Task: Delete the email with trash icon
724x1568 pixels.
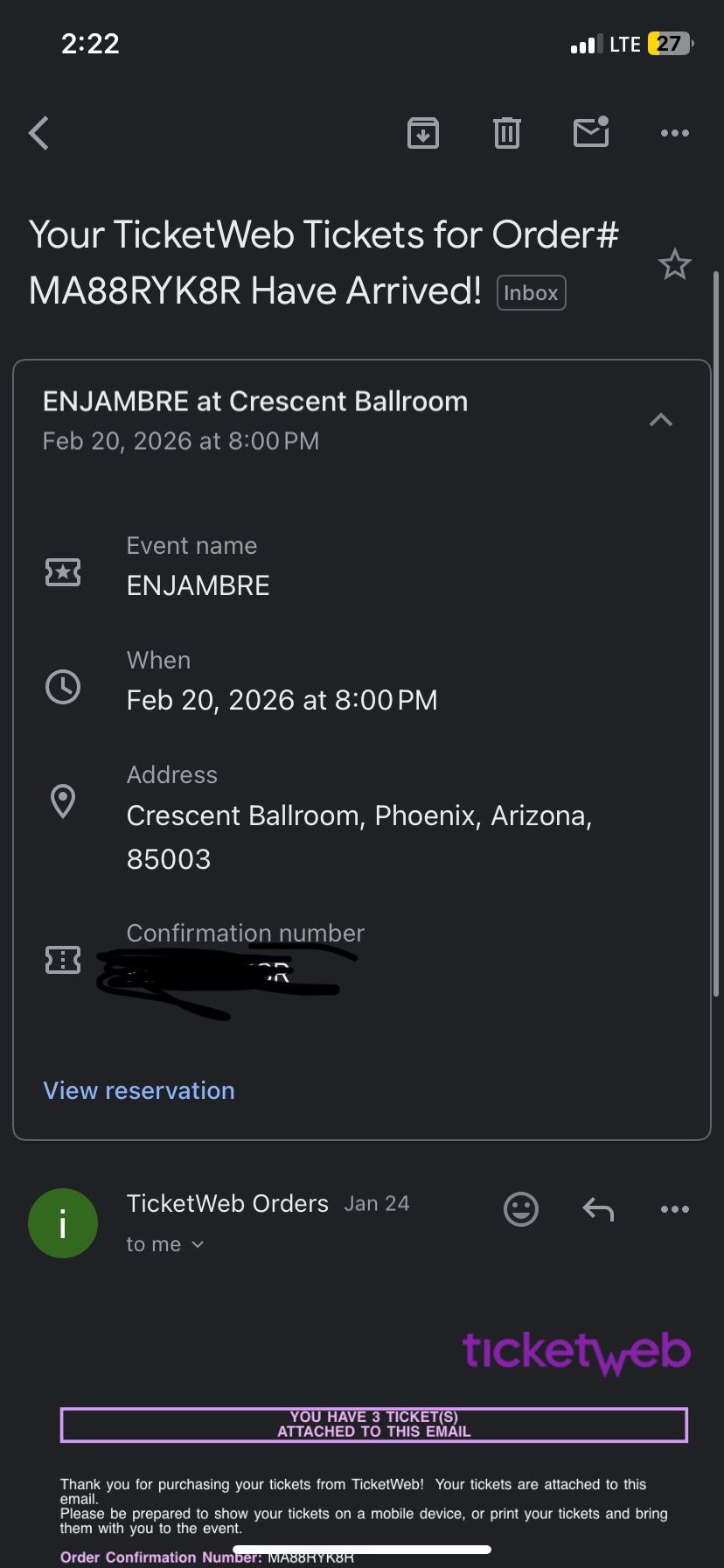Action: 507,133
